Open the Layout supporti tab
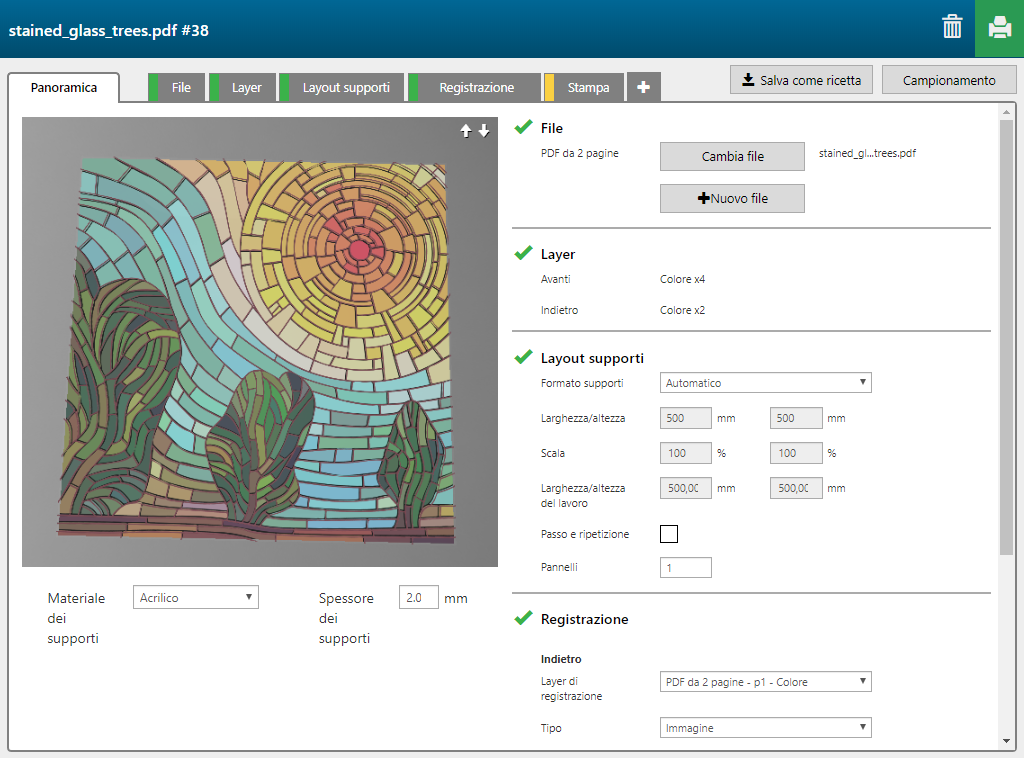Viewport: 1024px width, 758px height. pos(346,88)
